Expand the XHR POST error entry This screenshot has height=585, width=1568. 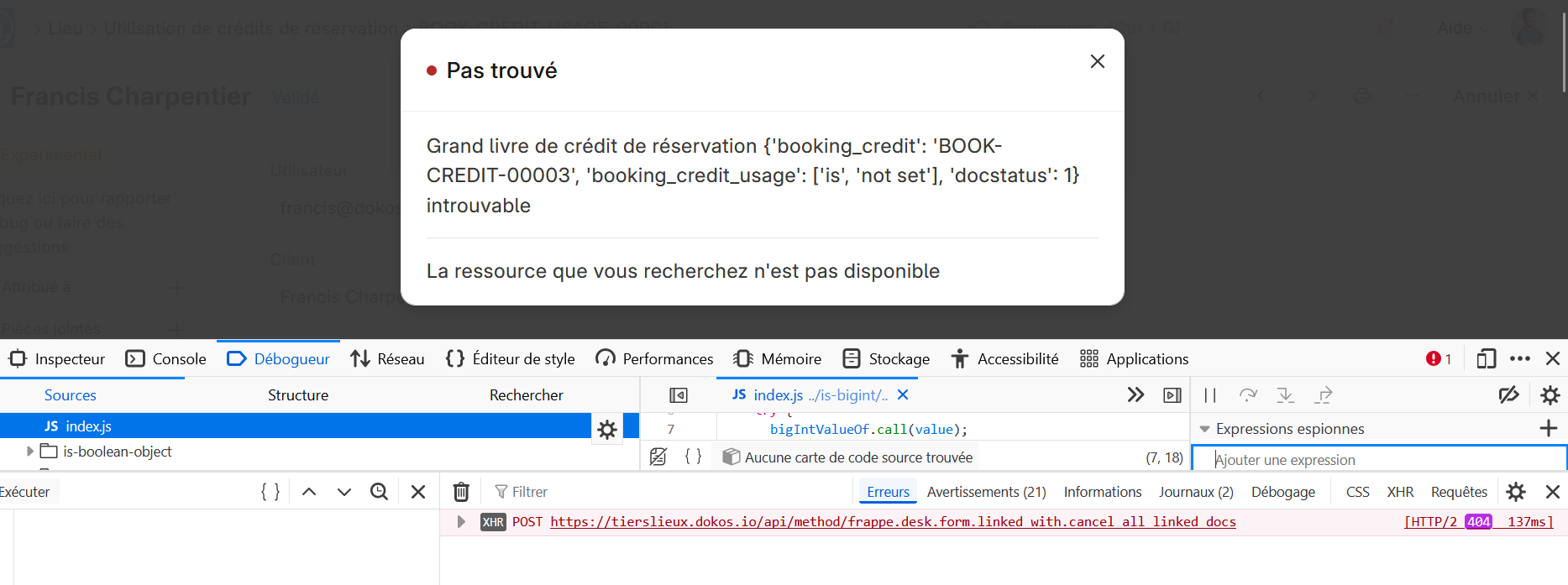461,522
